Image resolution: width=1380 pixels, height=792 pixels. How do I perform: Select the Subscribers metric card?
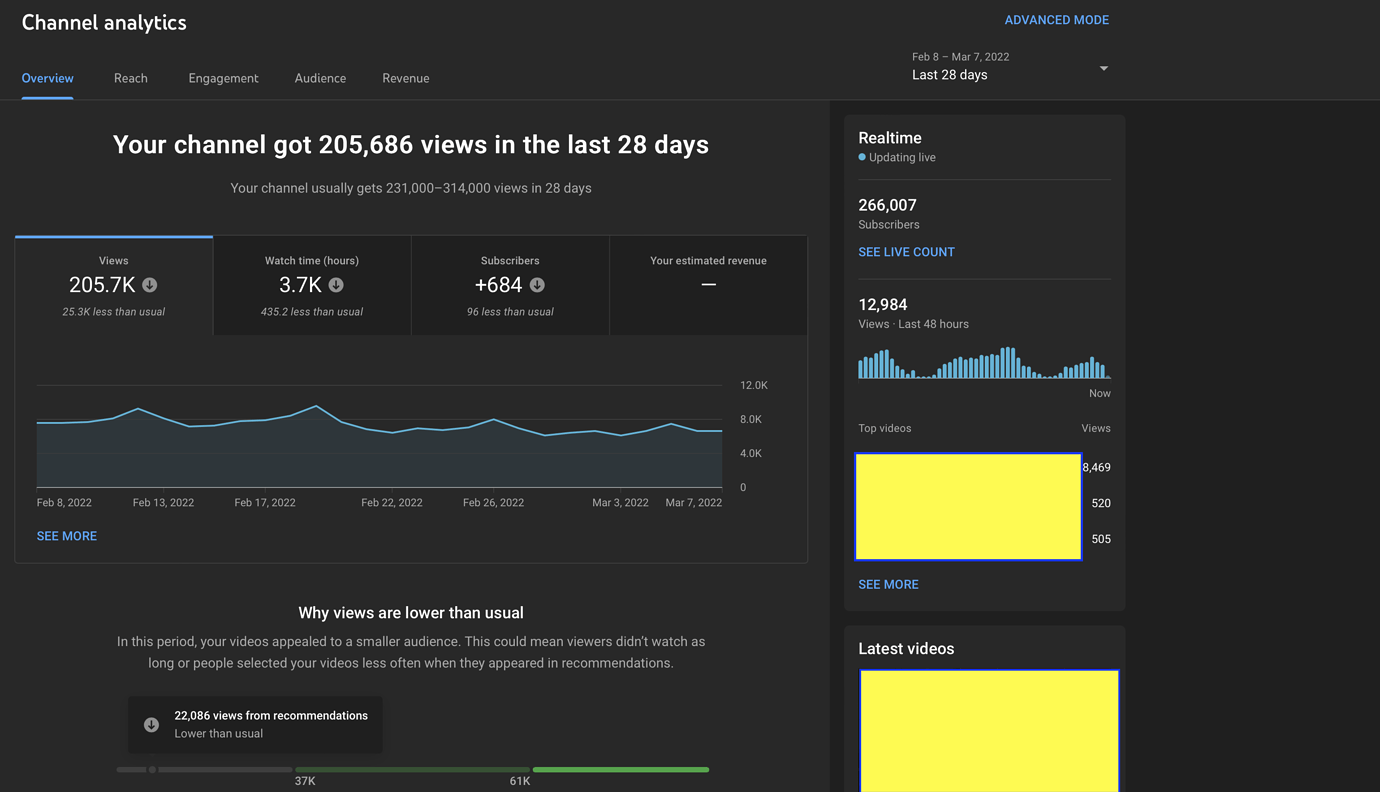click(510, 285)
